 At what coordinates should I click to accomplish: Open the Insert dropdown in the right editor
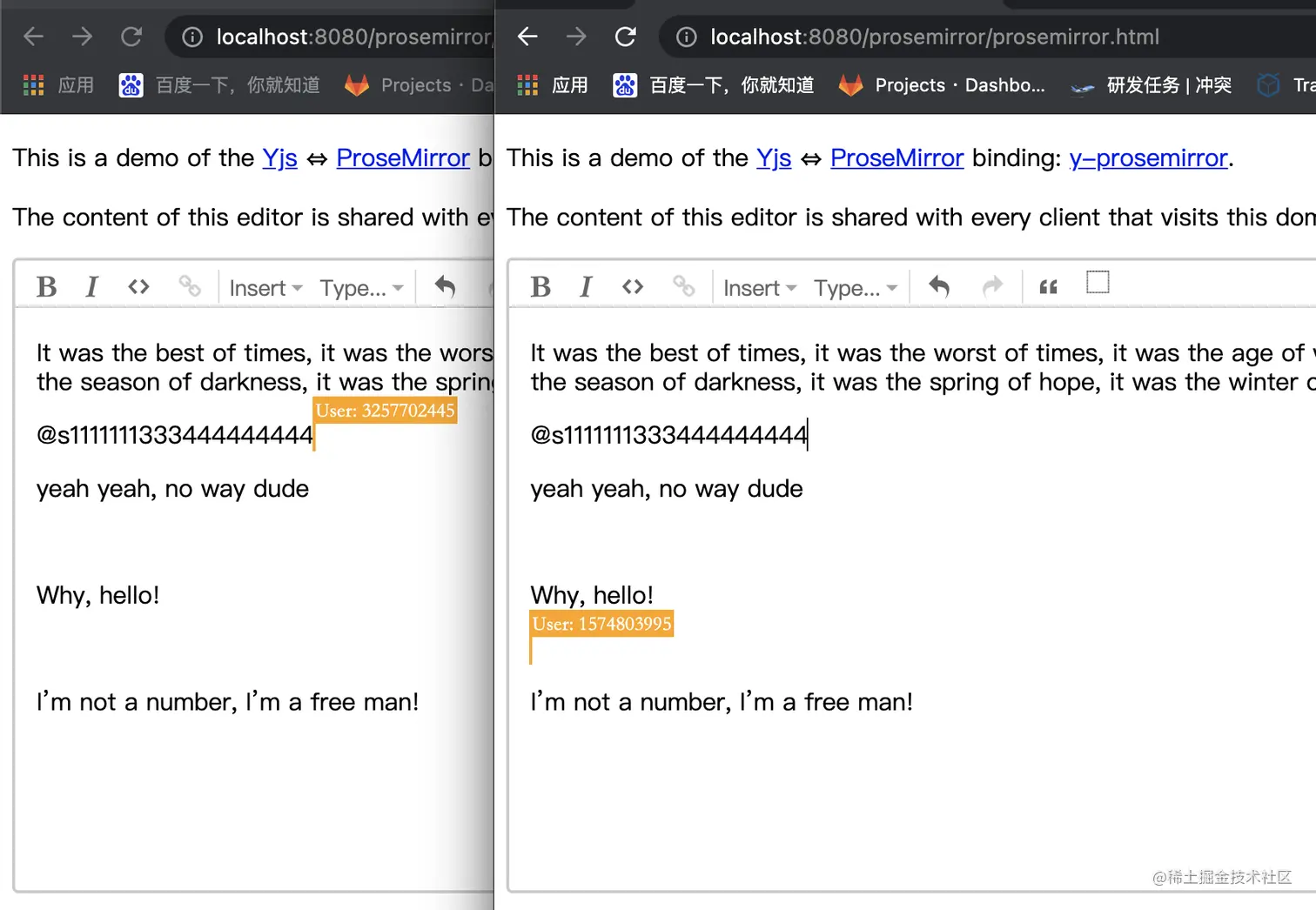pyautogui.click(x=760, y=288)
